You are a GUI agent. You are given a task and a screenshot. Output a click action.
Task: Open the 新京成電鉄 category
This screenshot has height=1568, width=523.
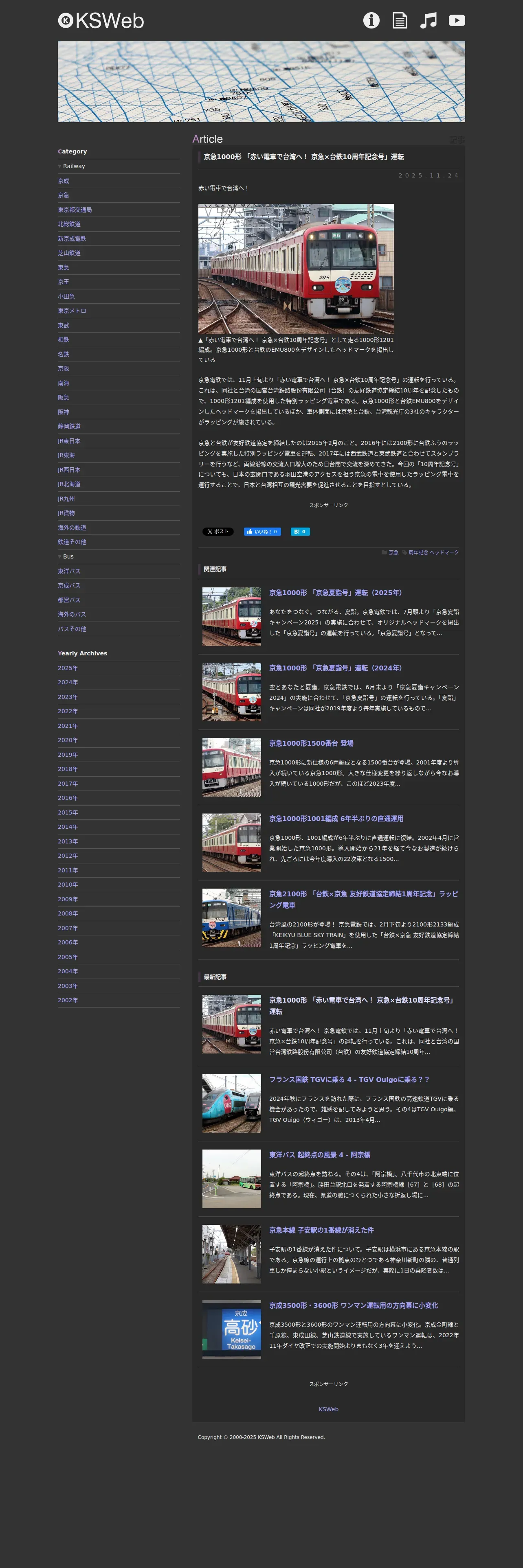[72, 239]
